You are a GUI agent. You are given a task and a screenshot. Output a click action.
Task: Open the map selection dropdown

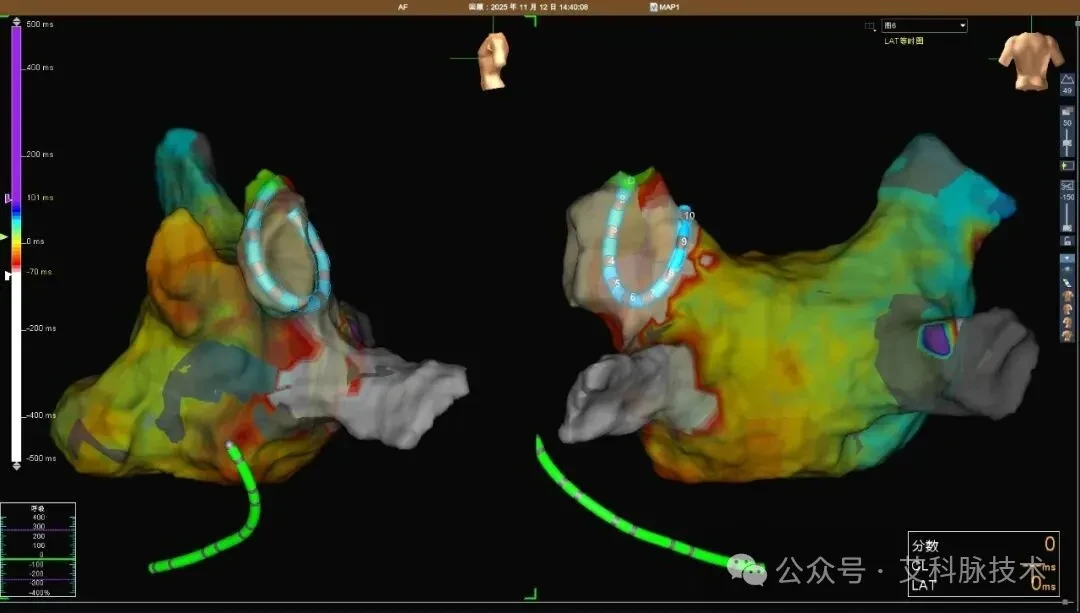point(924,25)
